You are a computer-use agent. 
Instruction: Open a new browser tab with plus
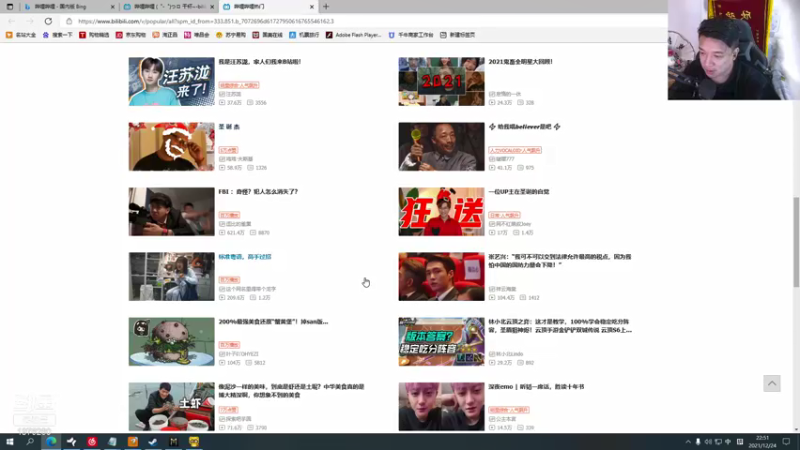326,7
